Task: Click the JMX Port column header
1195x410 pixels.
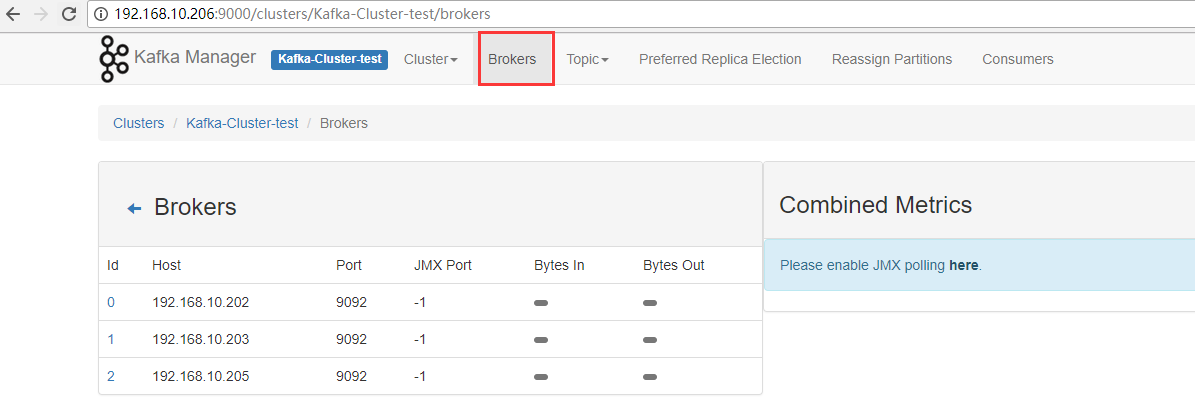Action: [443, 265]
